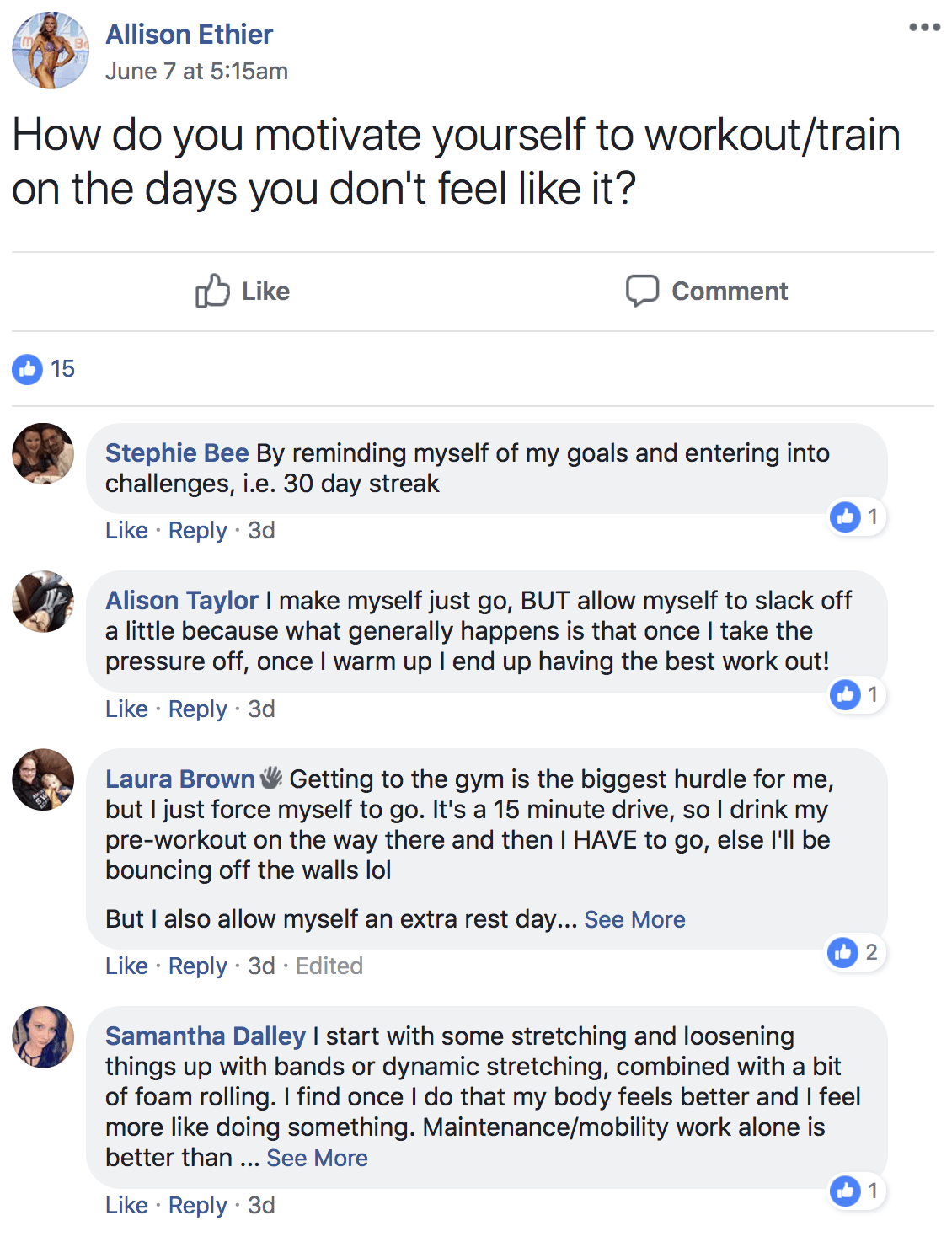Image resolution: width=952 pixels, height=1242 pixels.
Task: Expand Samantha Dalley's comment with See More
Action: pos(317,1158)
